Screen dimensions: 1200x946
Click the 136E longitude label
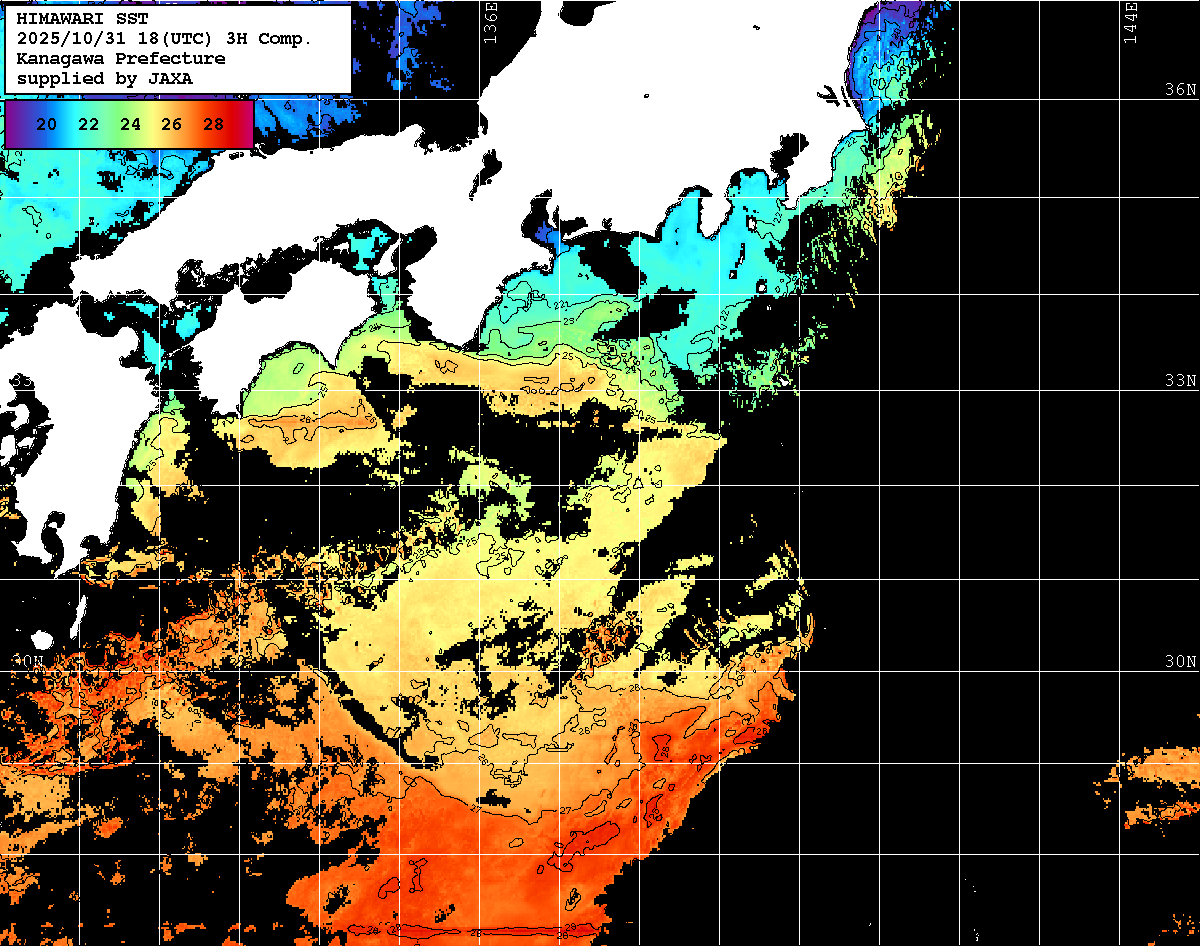pos(490,18)
